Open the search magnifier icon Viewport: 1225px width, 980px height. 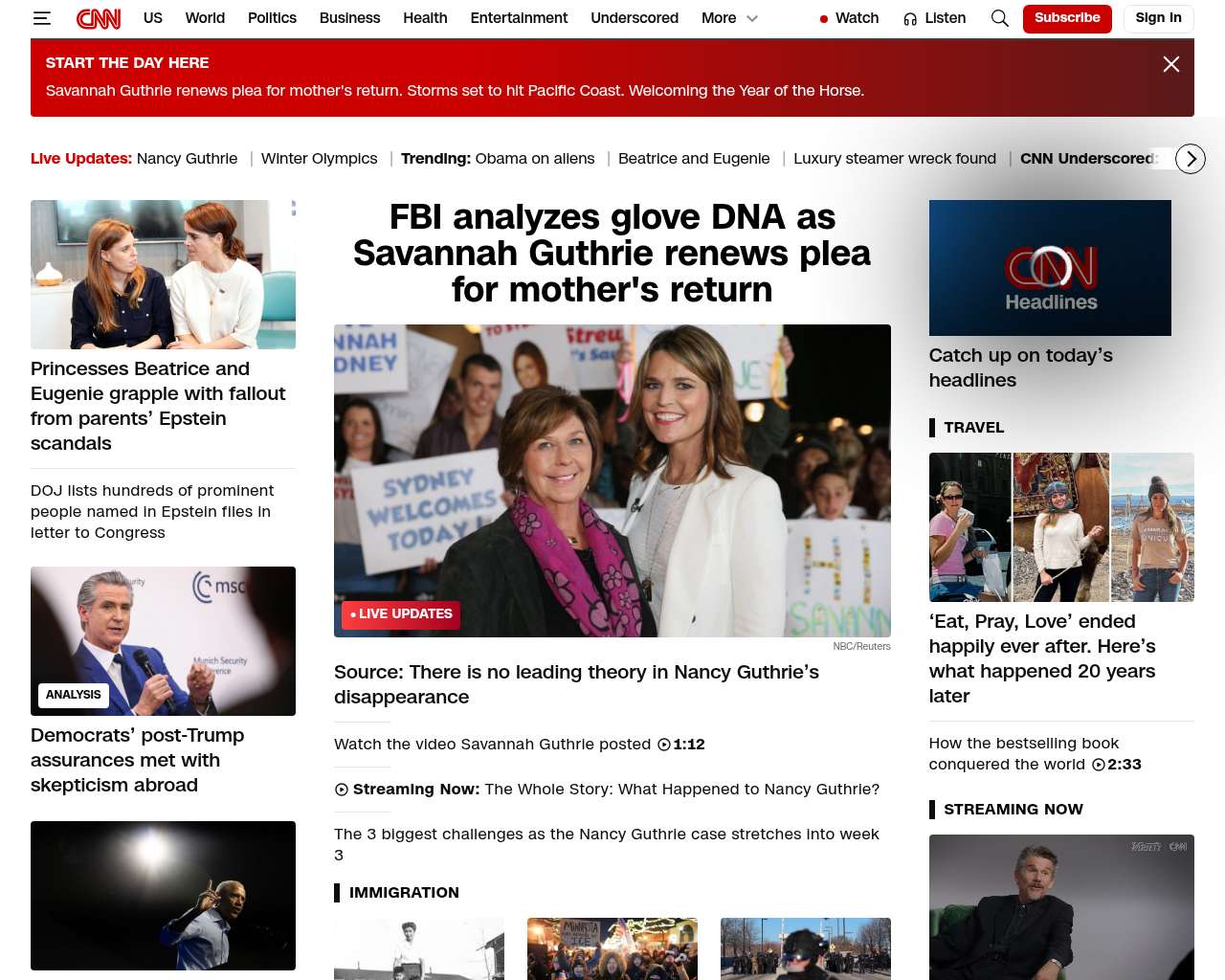1000,18
